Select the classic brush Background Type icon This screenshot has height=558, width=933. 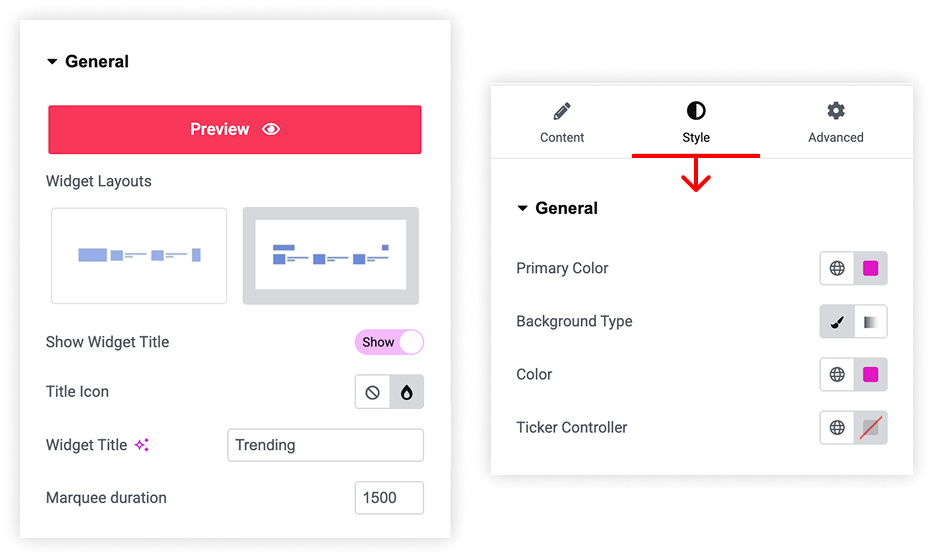coord(837,322)
